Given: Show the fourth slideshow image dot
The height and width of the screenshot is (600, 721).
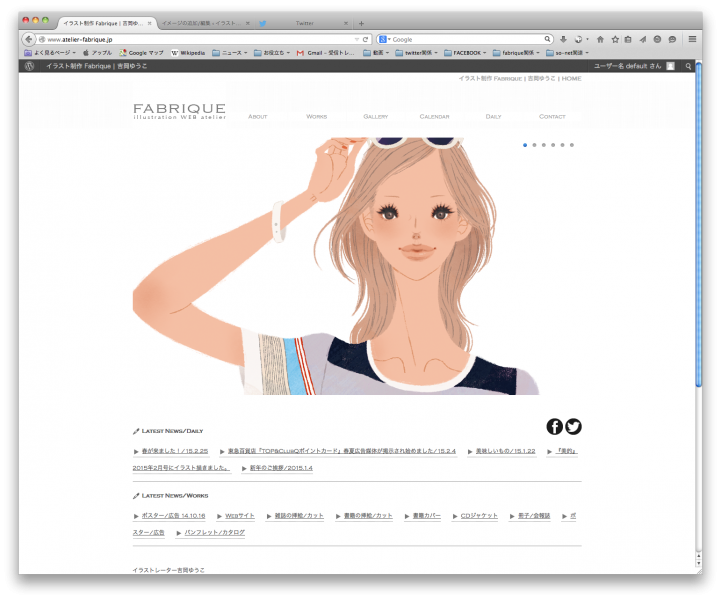Looking at the screenshot, I should [x=553, y=145].
